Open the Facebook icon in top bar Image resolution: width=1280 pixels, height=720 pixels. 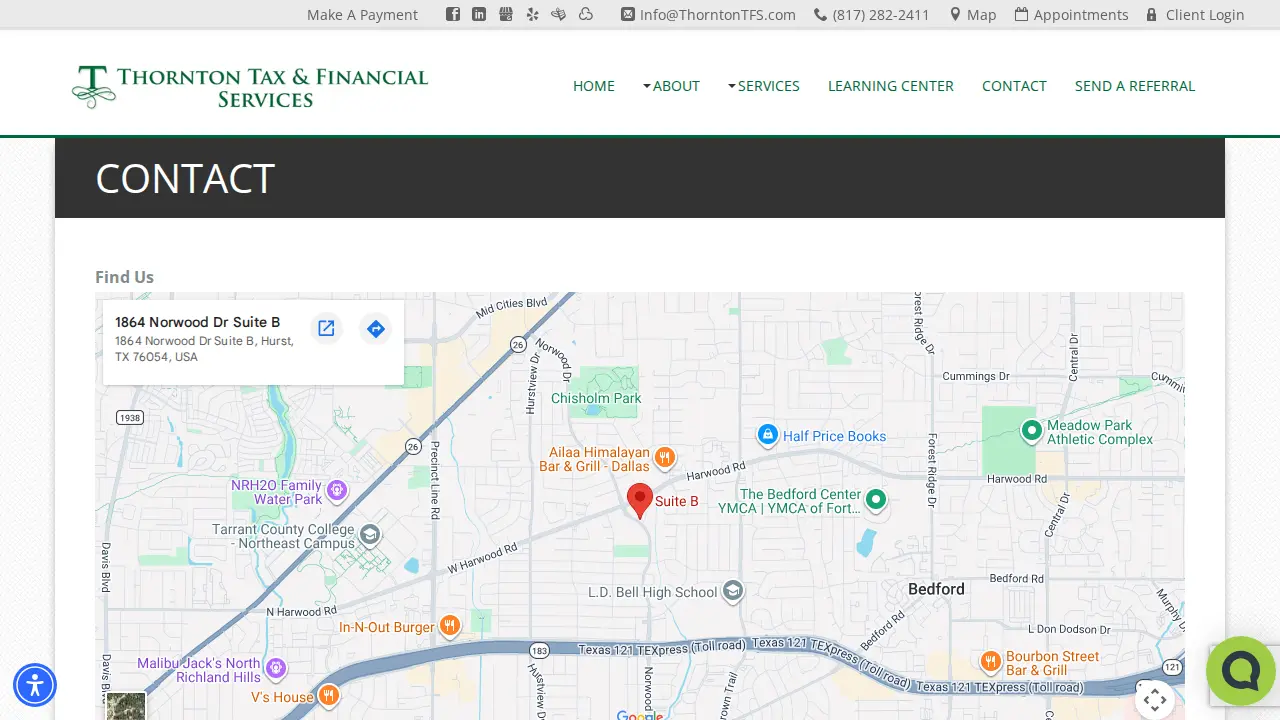[x=453, y=14]
